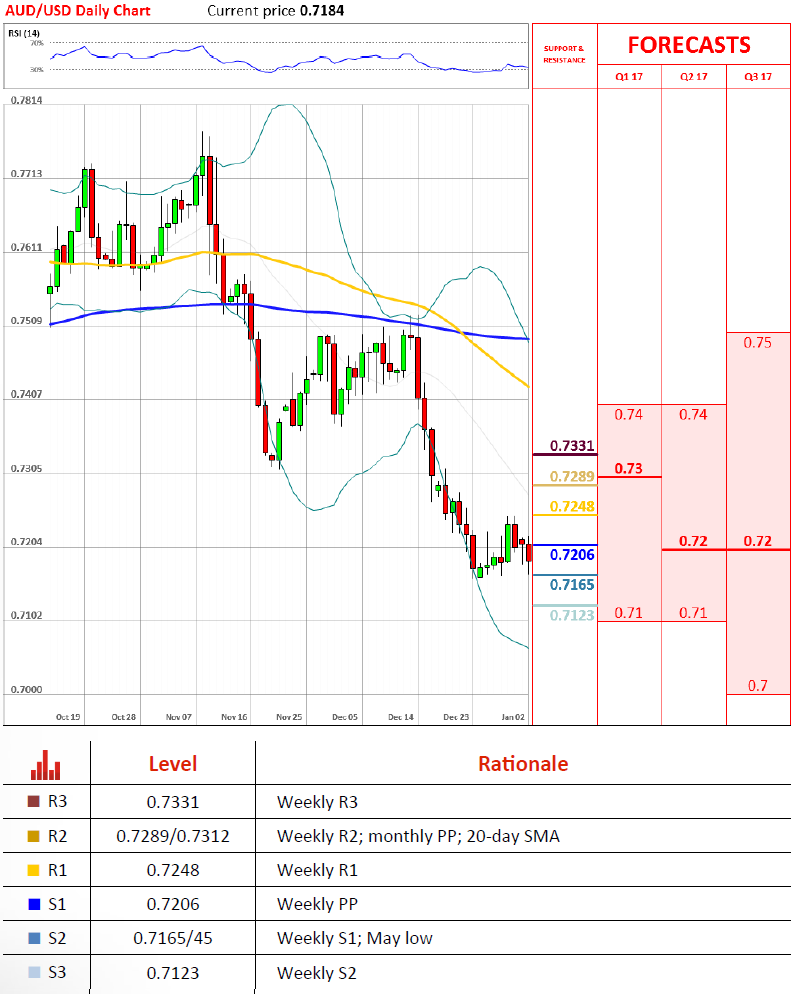Click the 0.71 forecast value in Q2 17

[x=693, y=613]
